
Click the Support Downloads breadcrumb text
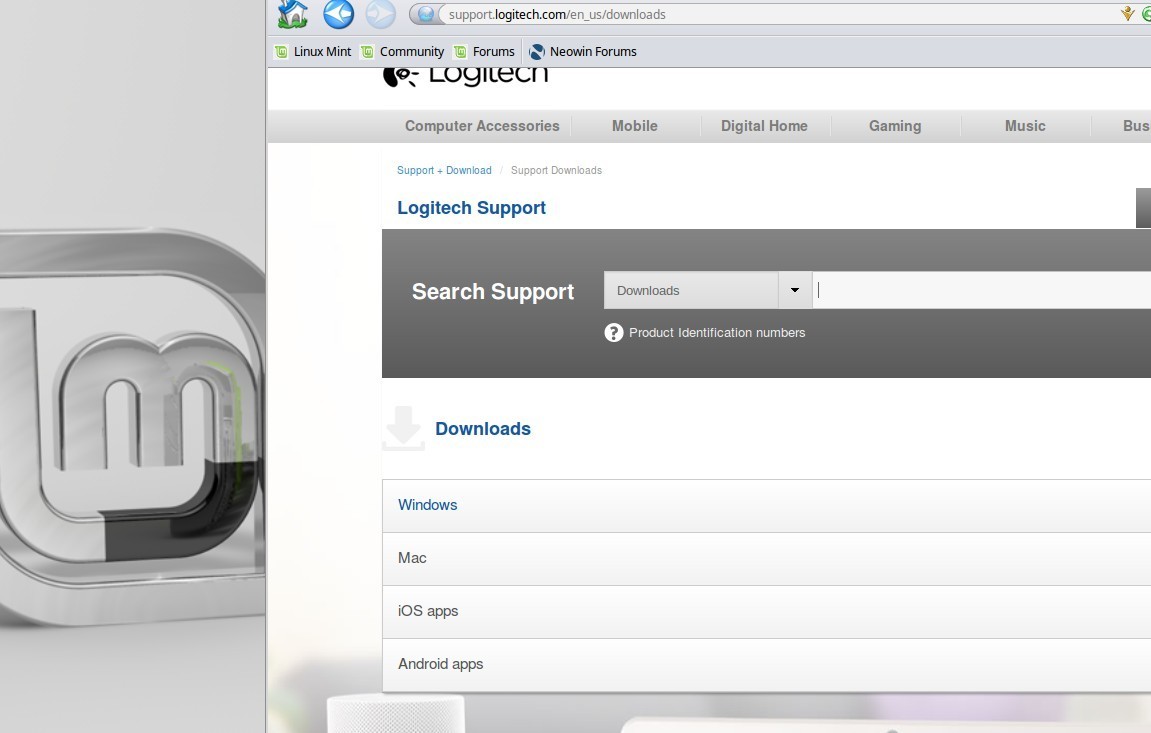[x=556, y=170]
